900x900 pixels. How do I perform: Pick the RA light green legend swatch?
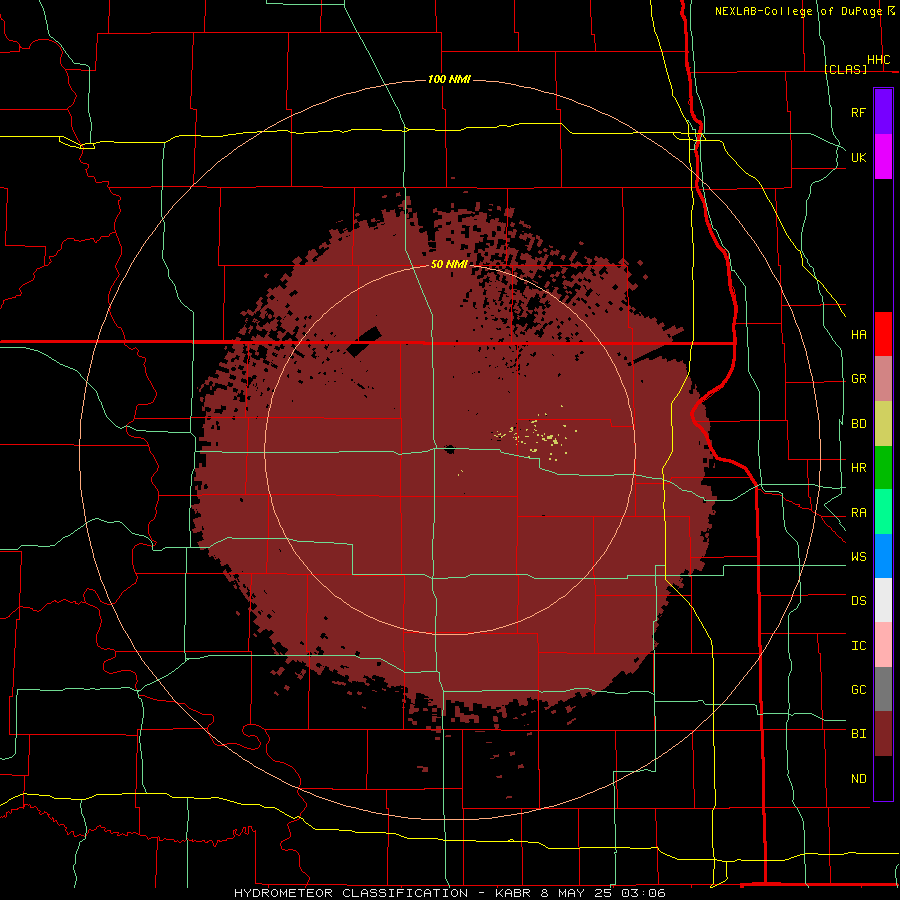point(883,511)
